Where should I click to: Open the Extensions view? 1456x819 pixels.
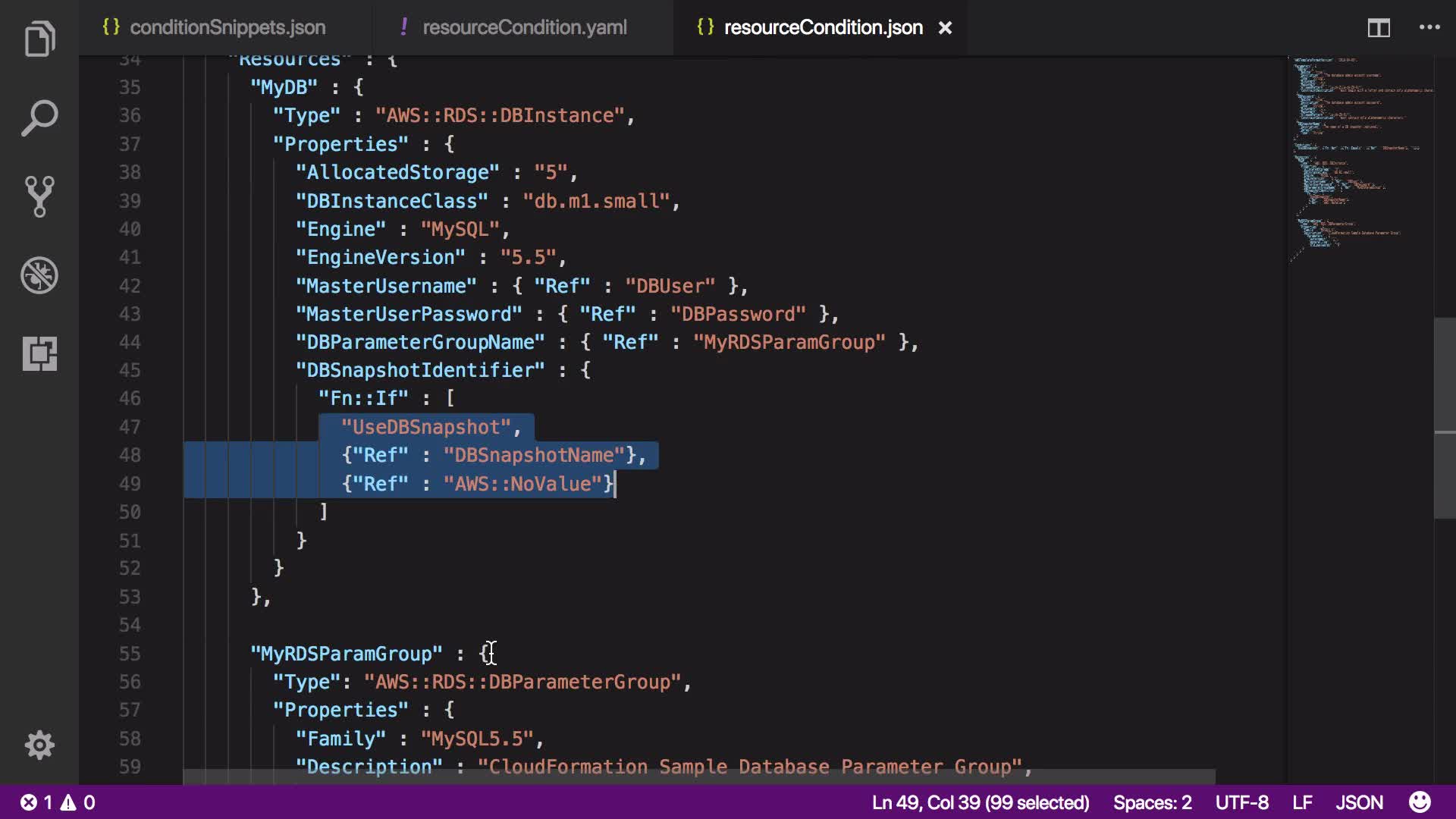coord(39,353)
